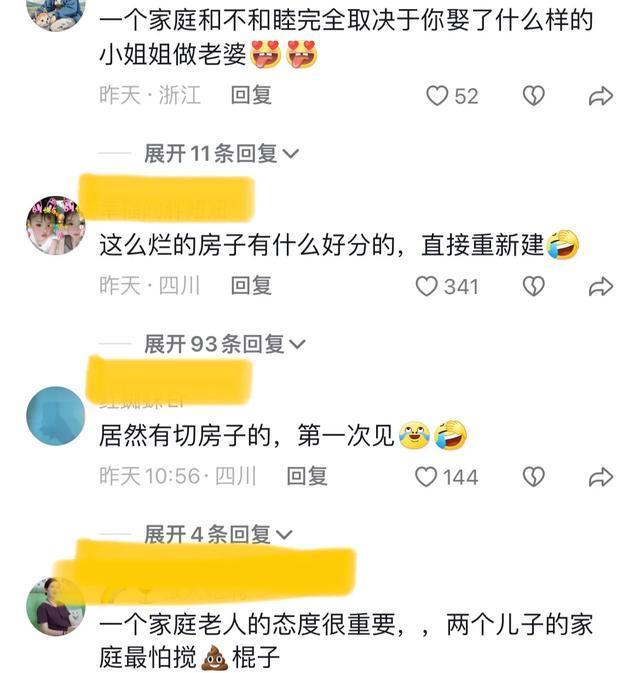Like the comment with 144 likes
640x673 pixels.
click(426, 477)
